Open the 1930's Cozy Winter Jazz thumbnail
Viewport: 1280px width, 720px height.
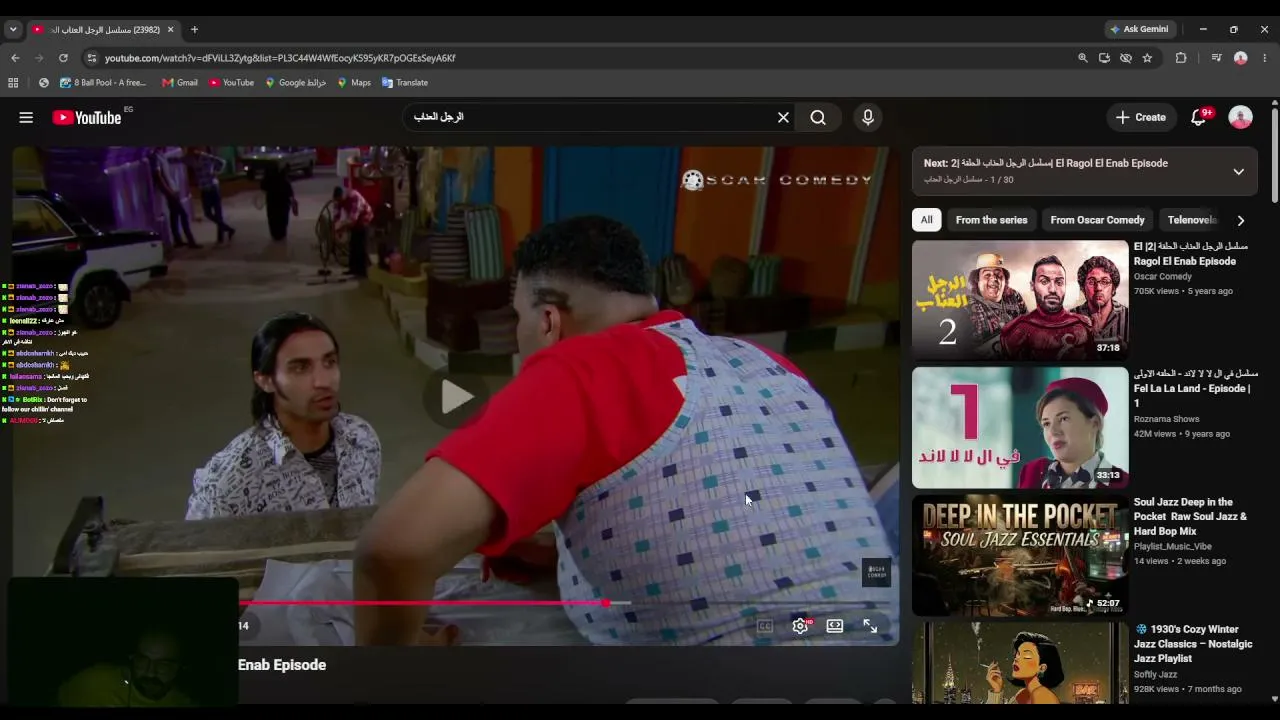tap(1020, 663)
